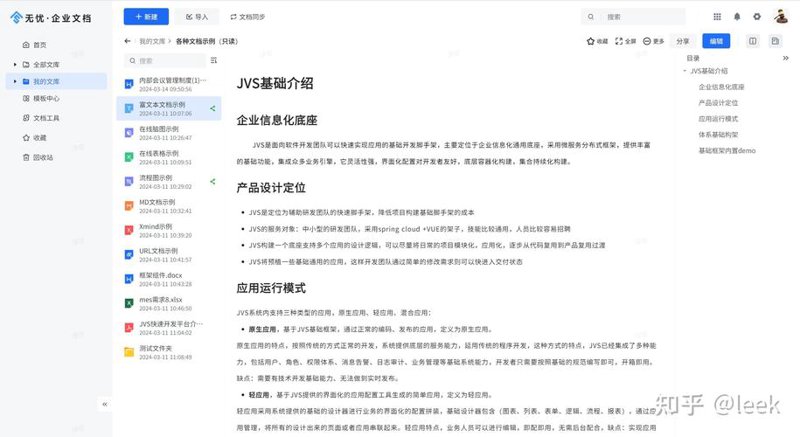Click the red icon of Xmind示例
The width and height of the screenshot is (800, 437).
(129, 230)
